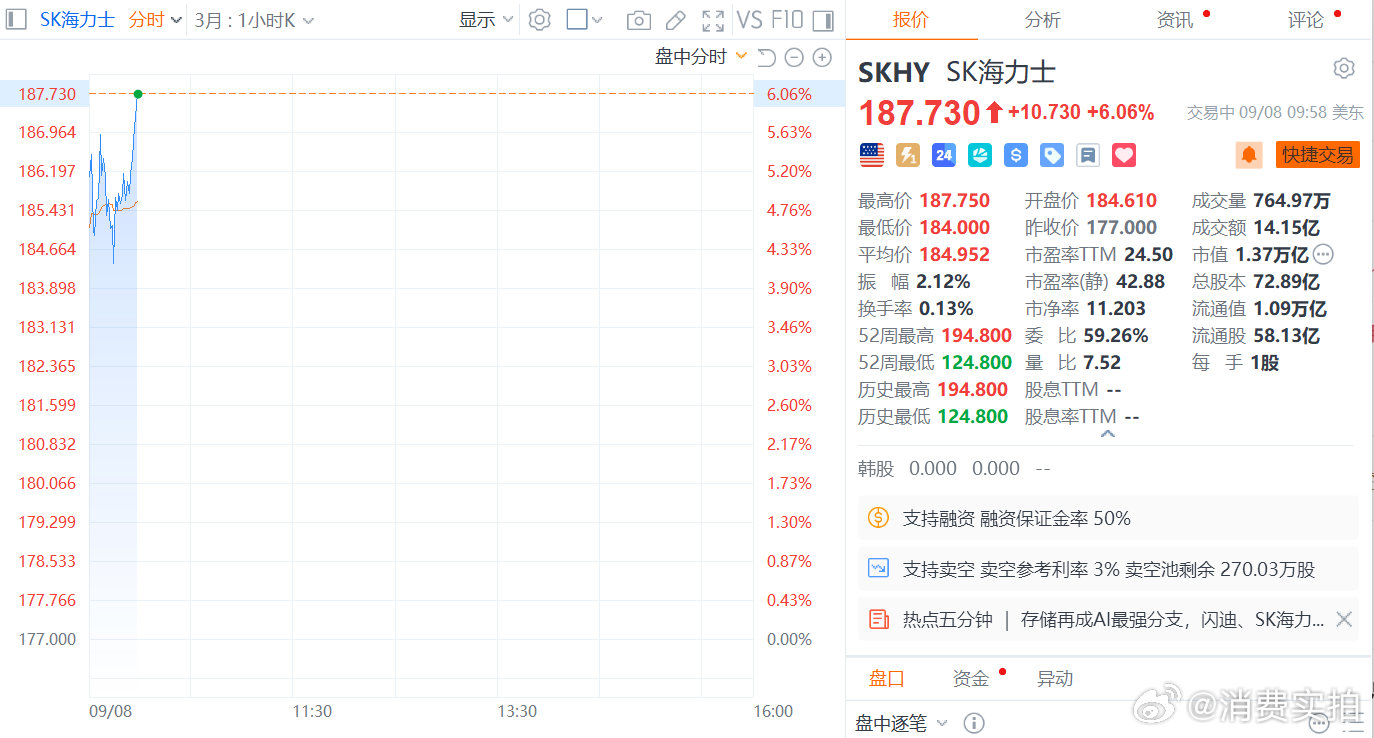The image size is (1374, 738).
Task: Click the blue price tag icon
Action: click(1052, 155)
